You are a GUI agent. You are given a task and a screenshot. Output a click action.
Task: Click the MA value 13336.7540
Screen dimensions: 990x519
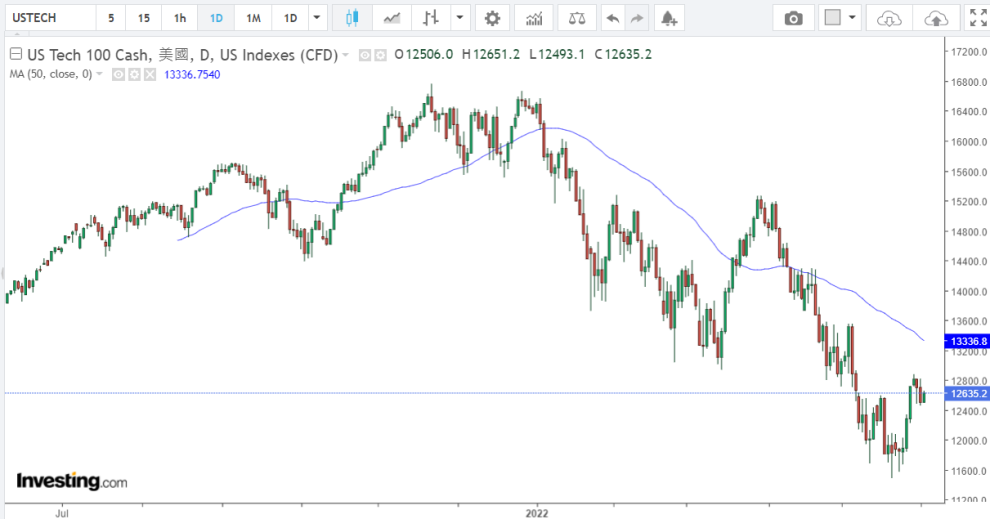(x=192, y=75)
